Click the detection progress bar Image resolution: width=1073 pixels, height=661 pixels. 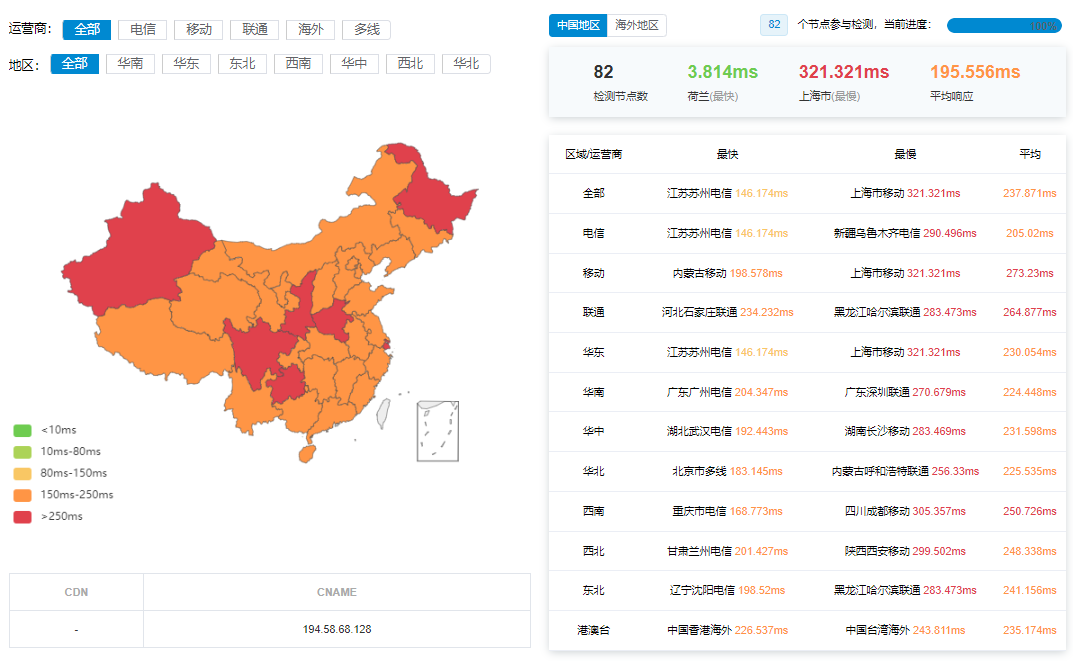click(1003, 25)
